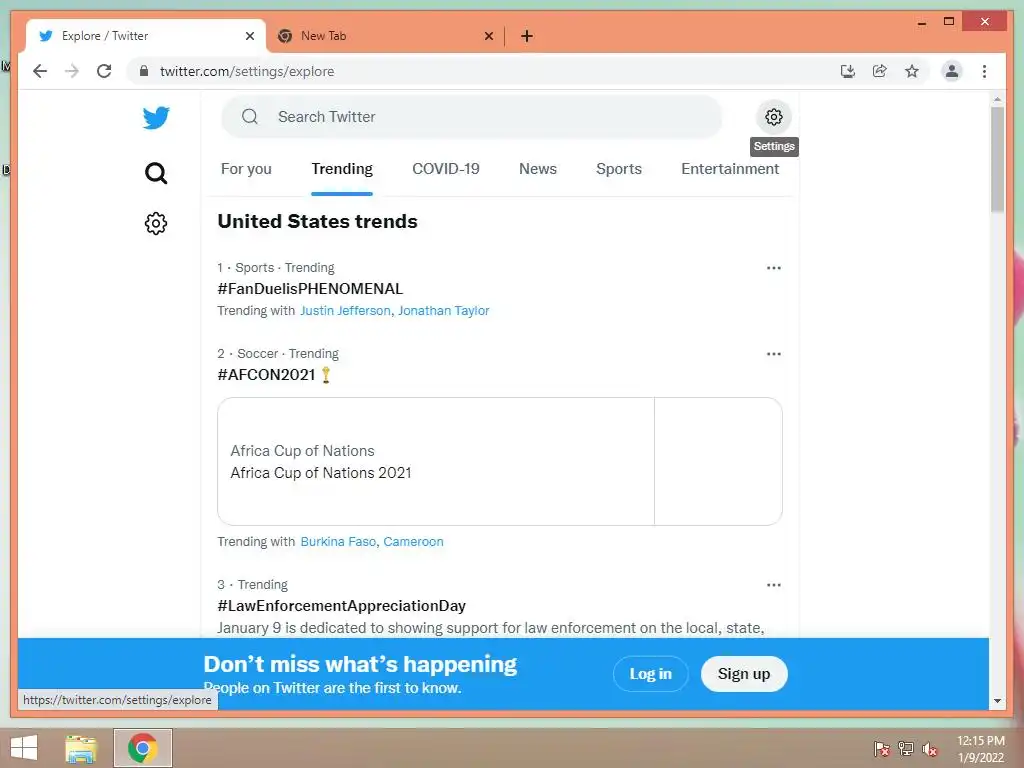
Task: Open Chrome three-dot menu
Action: click(x=984, y=71)
